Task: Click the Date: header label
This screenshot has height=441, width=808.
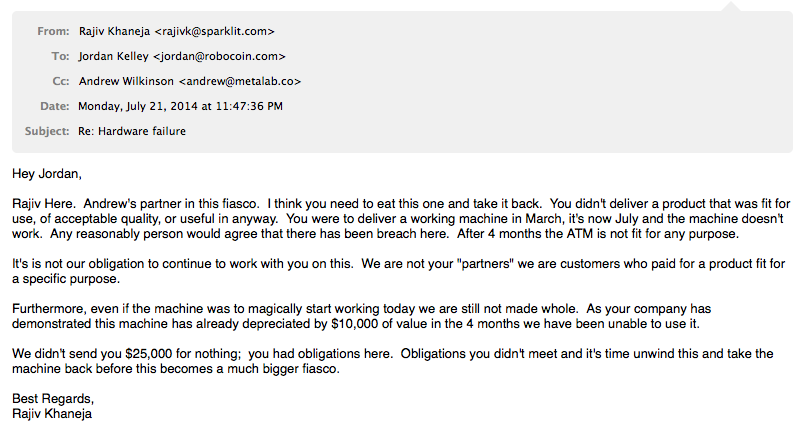Action: 55,106
